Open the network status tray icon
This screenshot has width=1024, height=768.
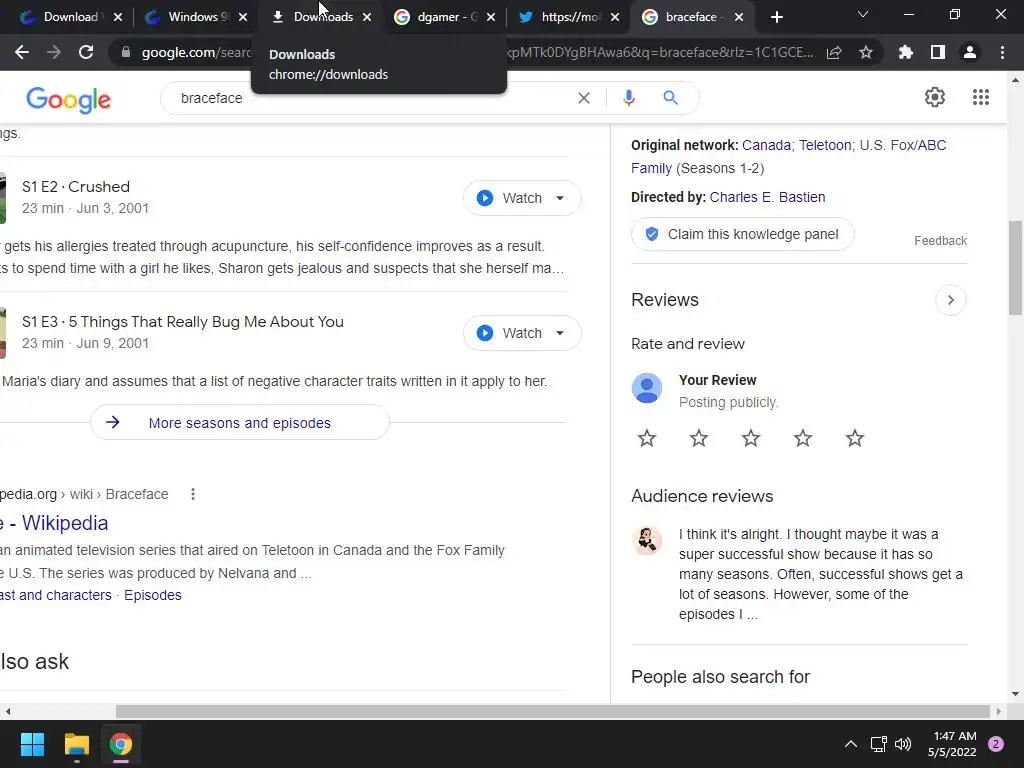point(878,744)
